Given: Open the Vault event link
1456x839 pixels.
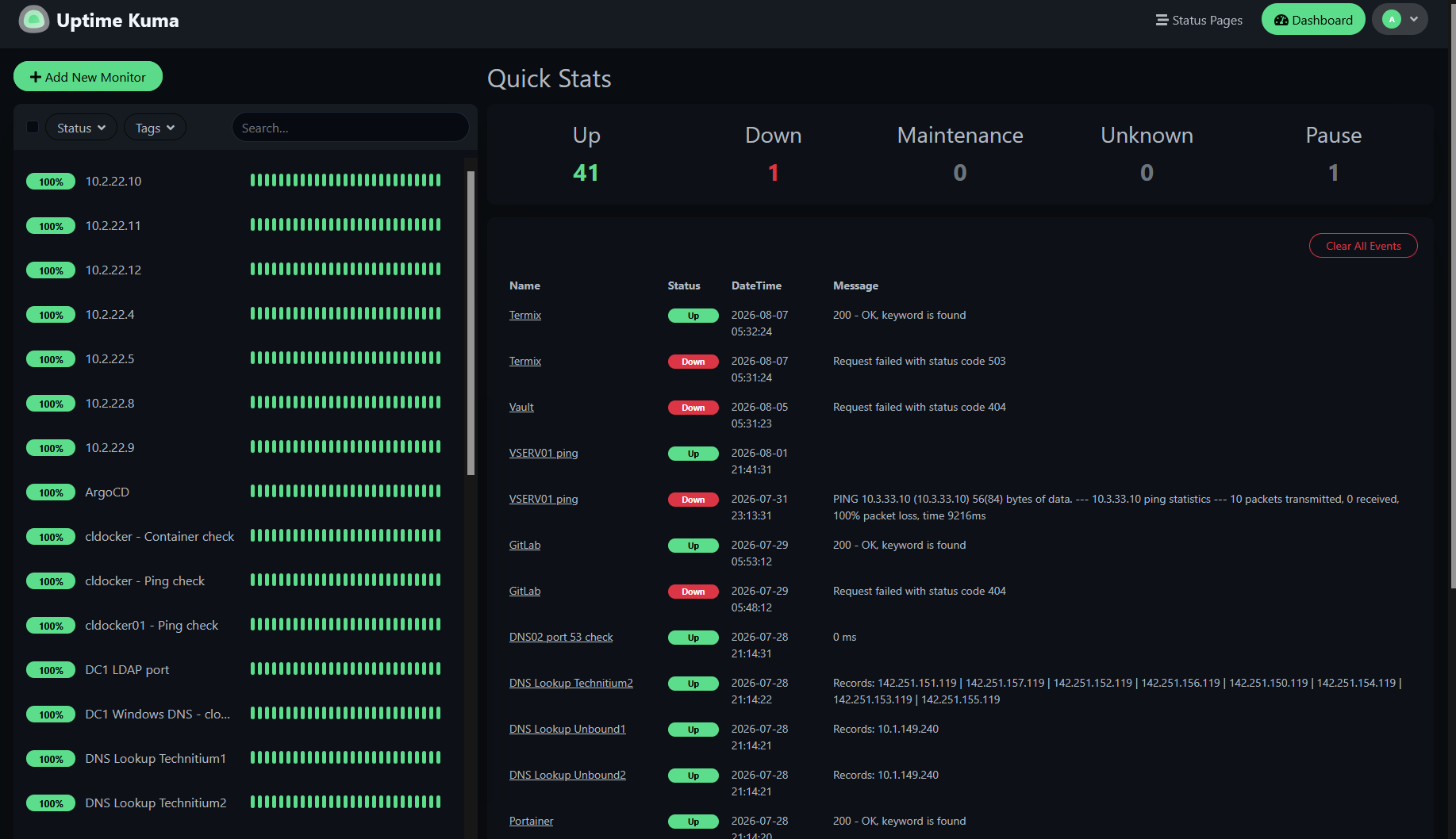Looking at the screenshot, I should click(x=521, y=407).
